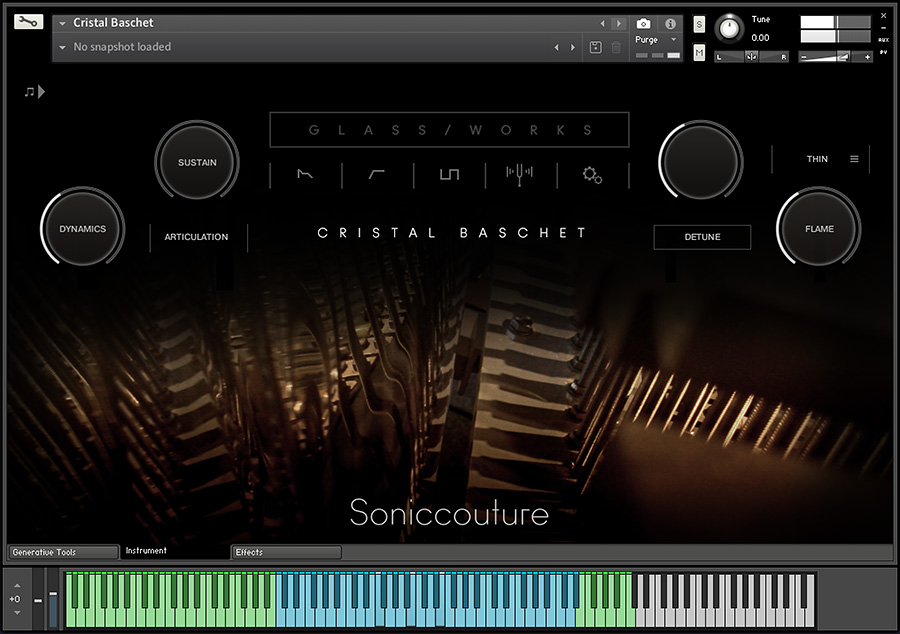Select the previous snapshot arrow
Viewport: 900px width, 634px height.
(556, 47)
